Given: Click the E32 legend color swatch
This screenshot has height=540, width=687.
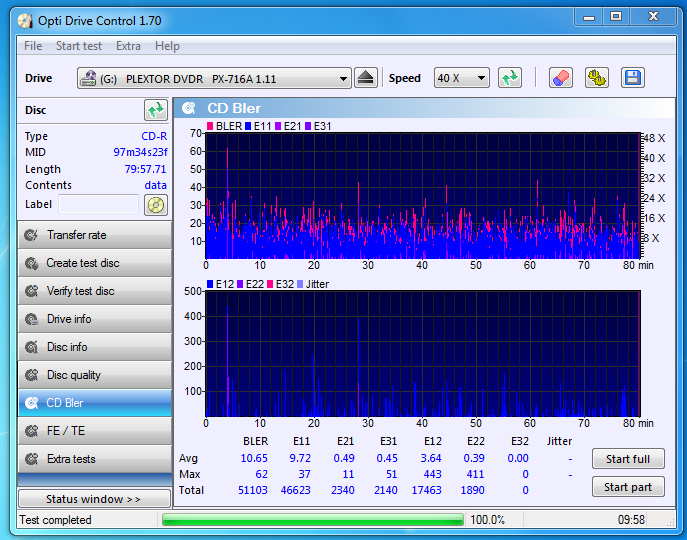Looking at the screenshot, I should point(270,284).
